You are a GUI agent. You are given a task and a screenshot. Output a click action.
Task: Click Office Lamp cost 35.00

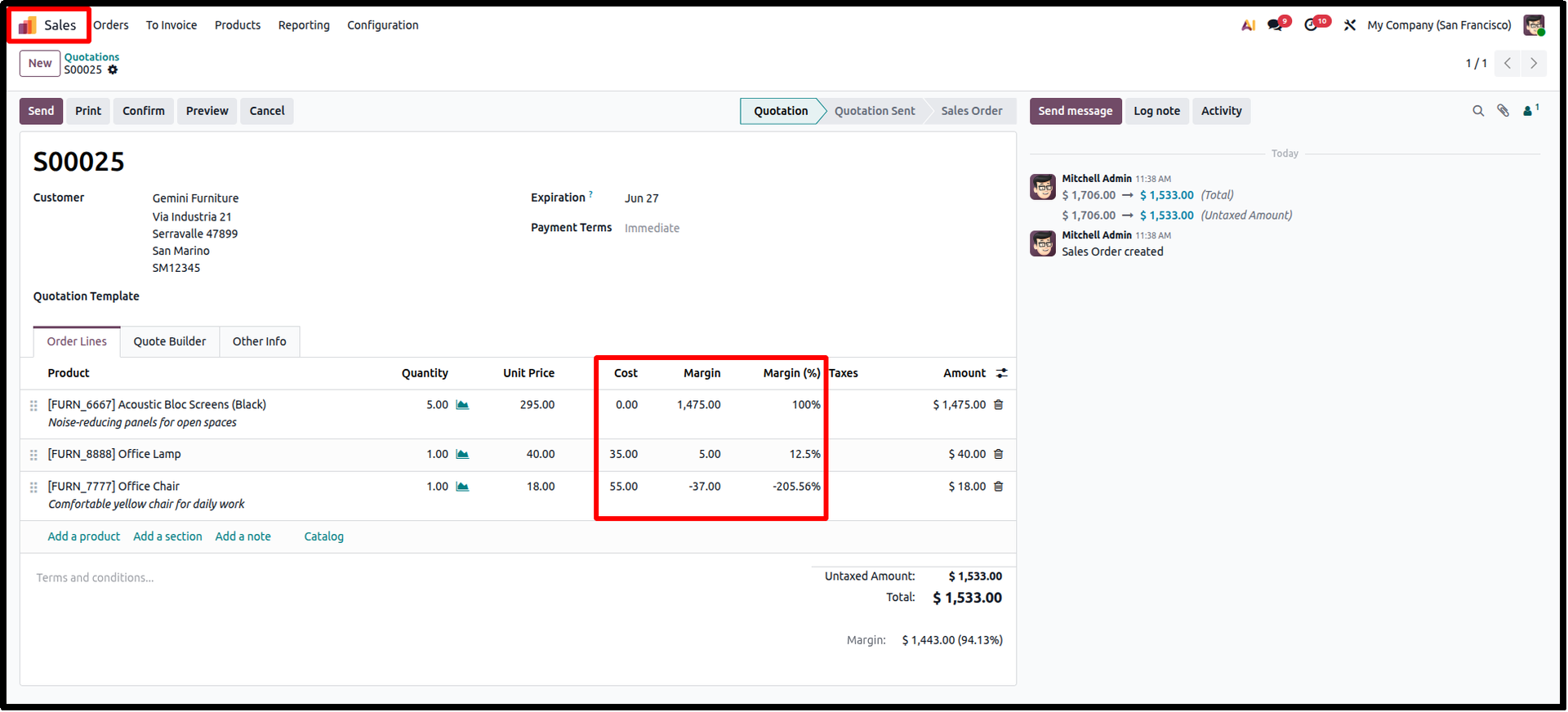click(623, 454)
